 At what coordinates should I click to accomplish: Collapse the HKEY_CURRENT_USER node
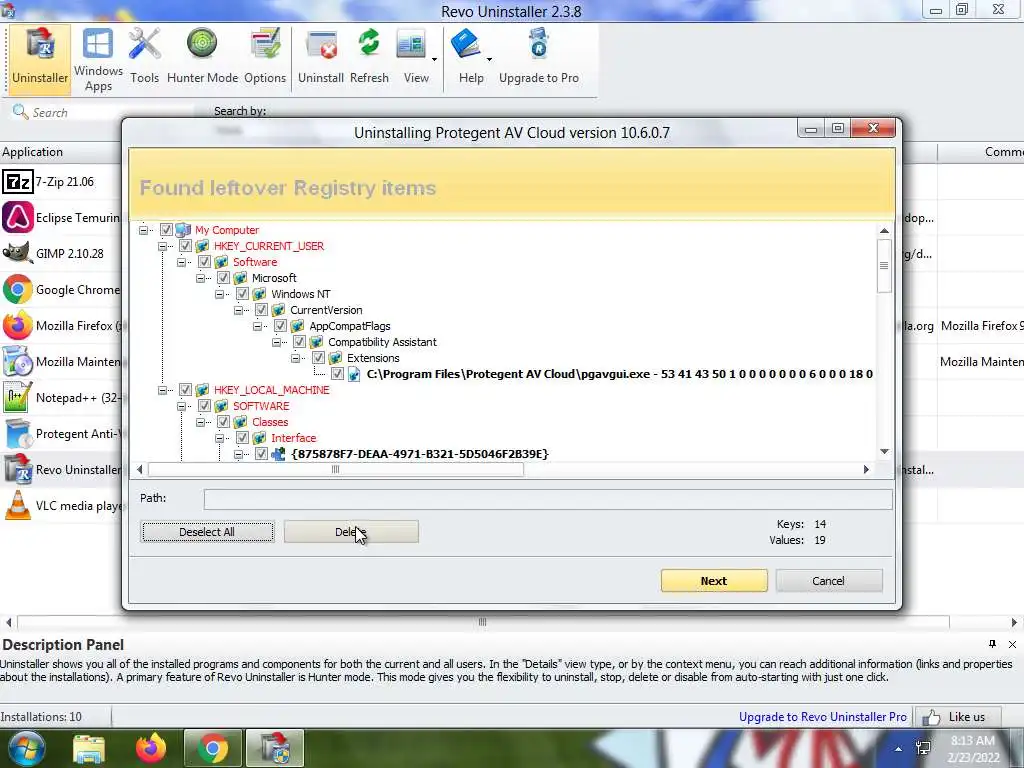pos(163,246)
